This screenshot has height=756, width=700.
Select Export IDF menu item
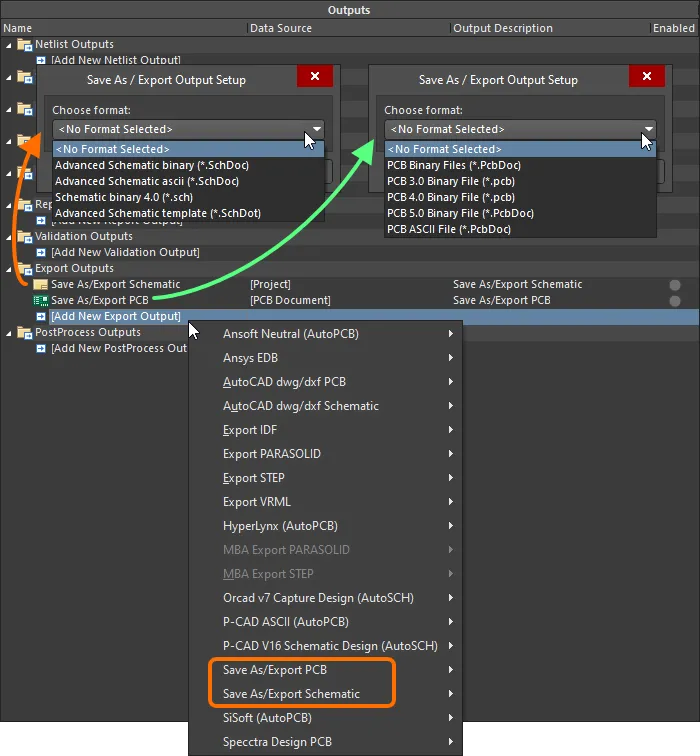click(325, 430)
